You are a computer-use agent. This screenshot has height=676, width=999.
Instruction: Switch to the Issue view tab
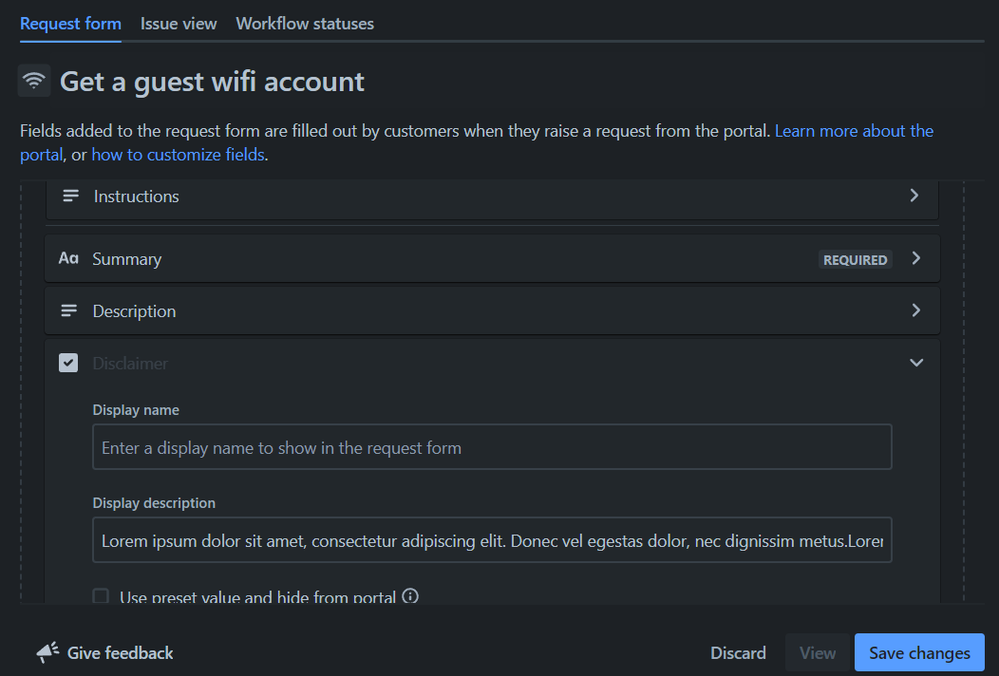point(178,23)
